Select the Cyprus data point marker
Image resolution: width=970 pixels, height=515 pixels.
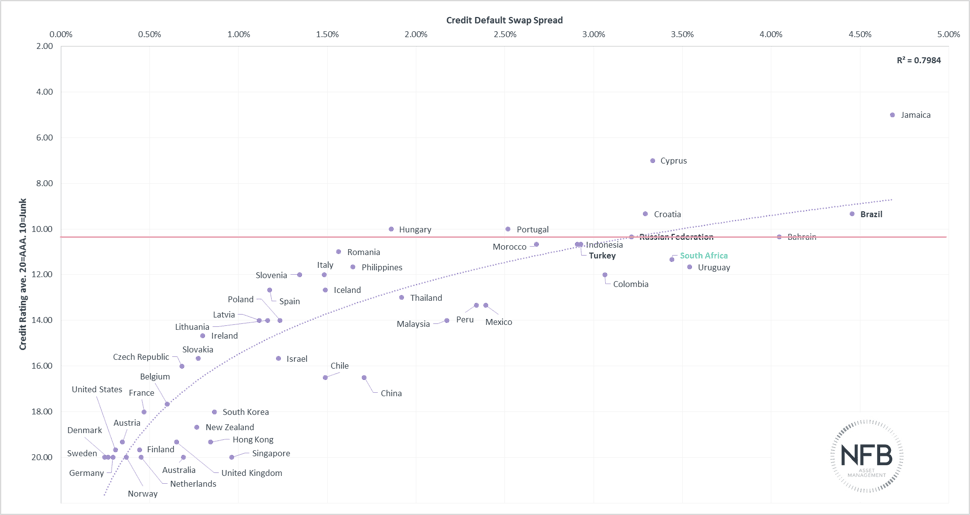coord(652,160)
